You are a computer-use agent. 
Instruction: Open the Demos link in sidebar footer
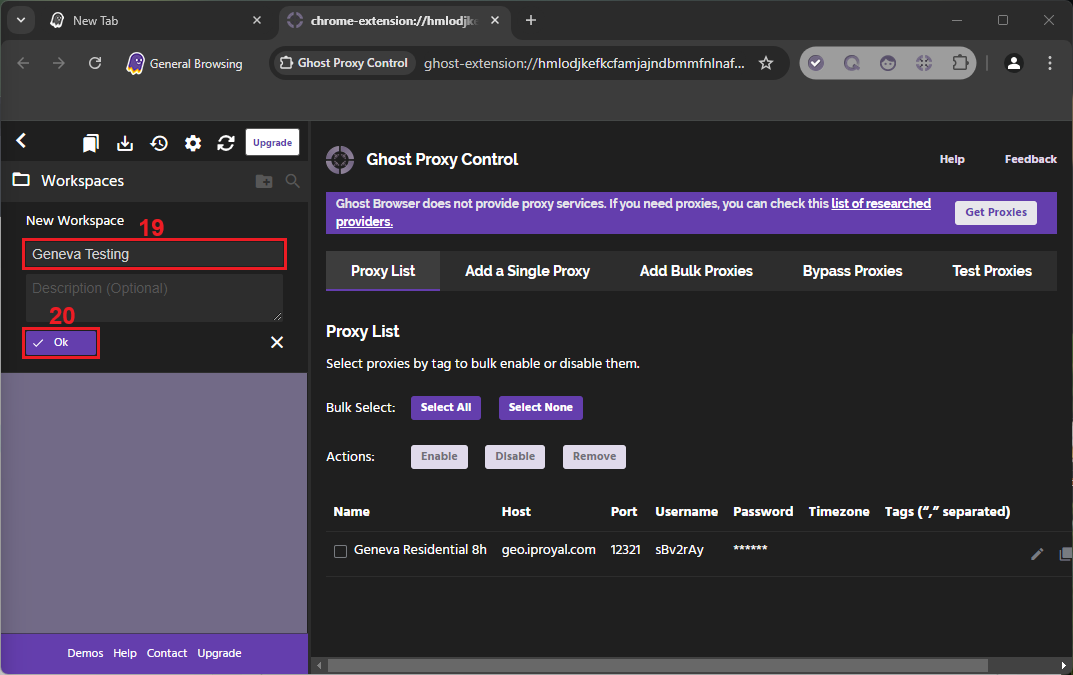tap(85, 653)
